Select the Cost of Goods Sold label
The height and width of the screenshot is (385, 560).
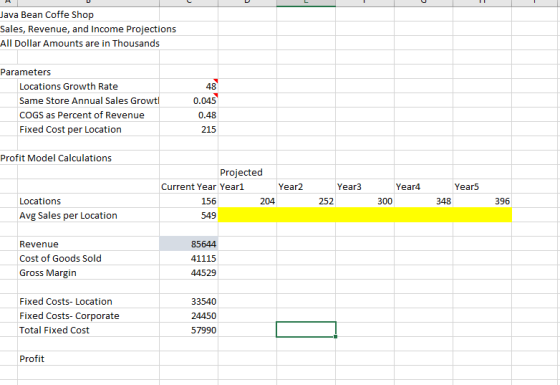click(60, 258)
